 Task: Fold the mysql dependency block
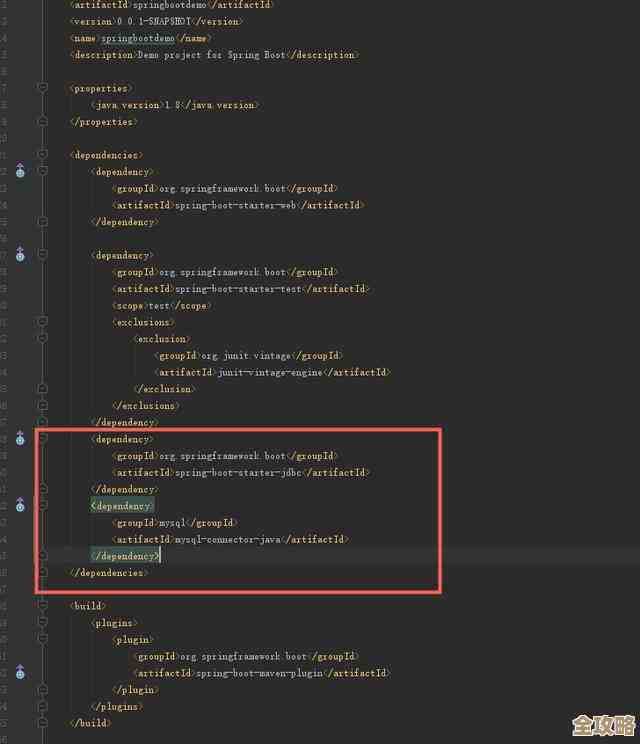click(x=43, y=505)
